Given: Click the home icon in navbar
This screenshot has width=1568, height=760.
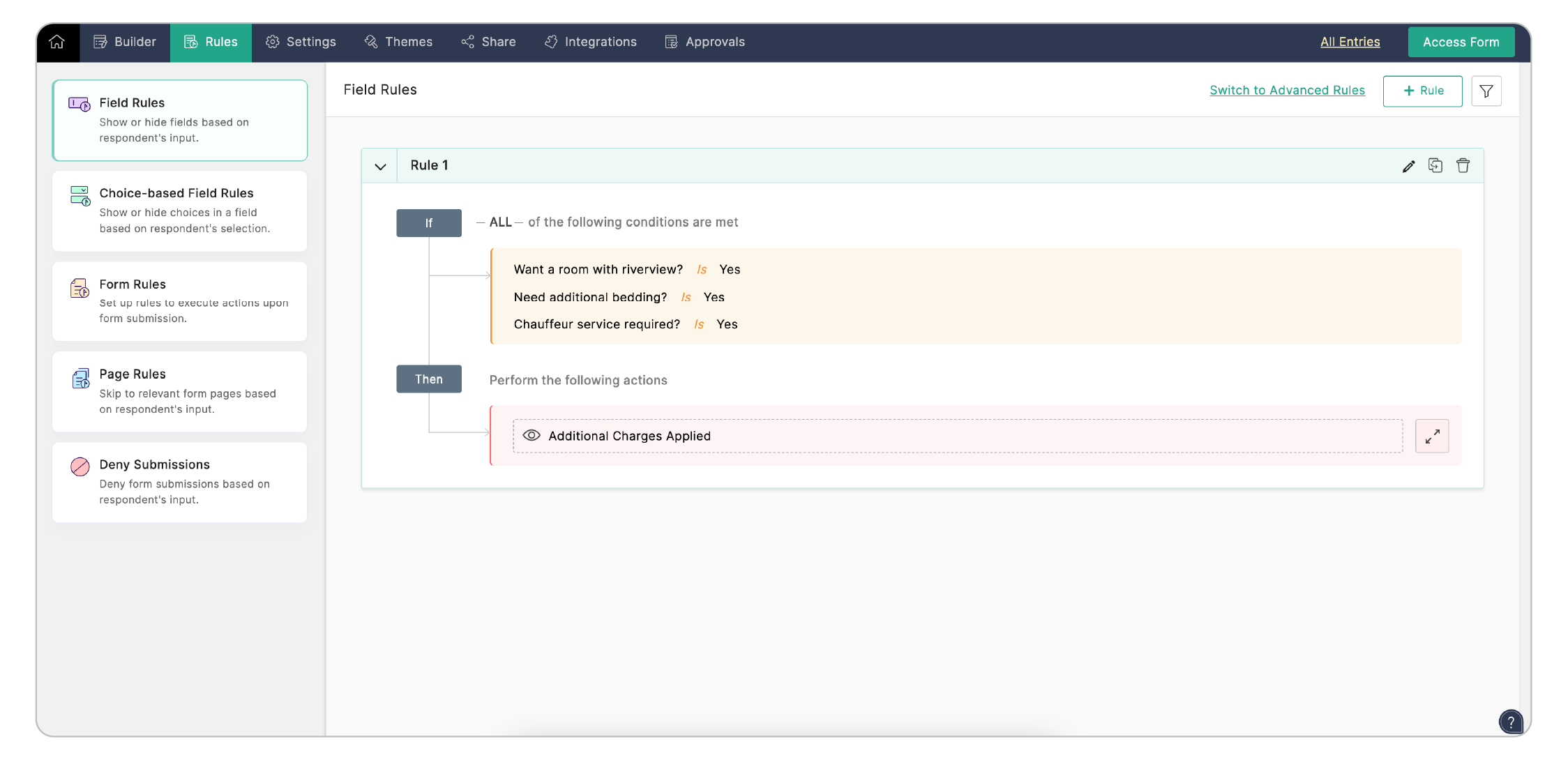Looking at the screenshot, I should (x=57, y=42).
